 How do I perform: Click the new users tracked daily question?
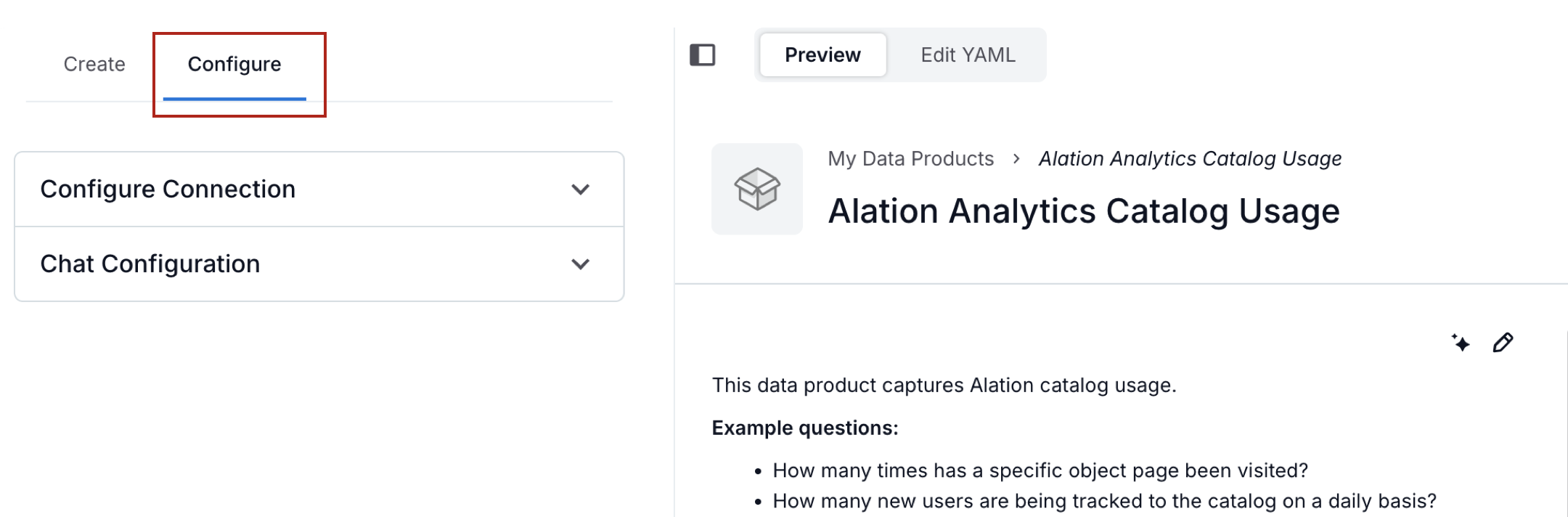pyautogui.click(x=1103, y=502)
